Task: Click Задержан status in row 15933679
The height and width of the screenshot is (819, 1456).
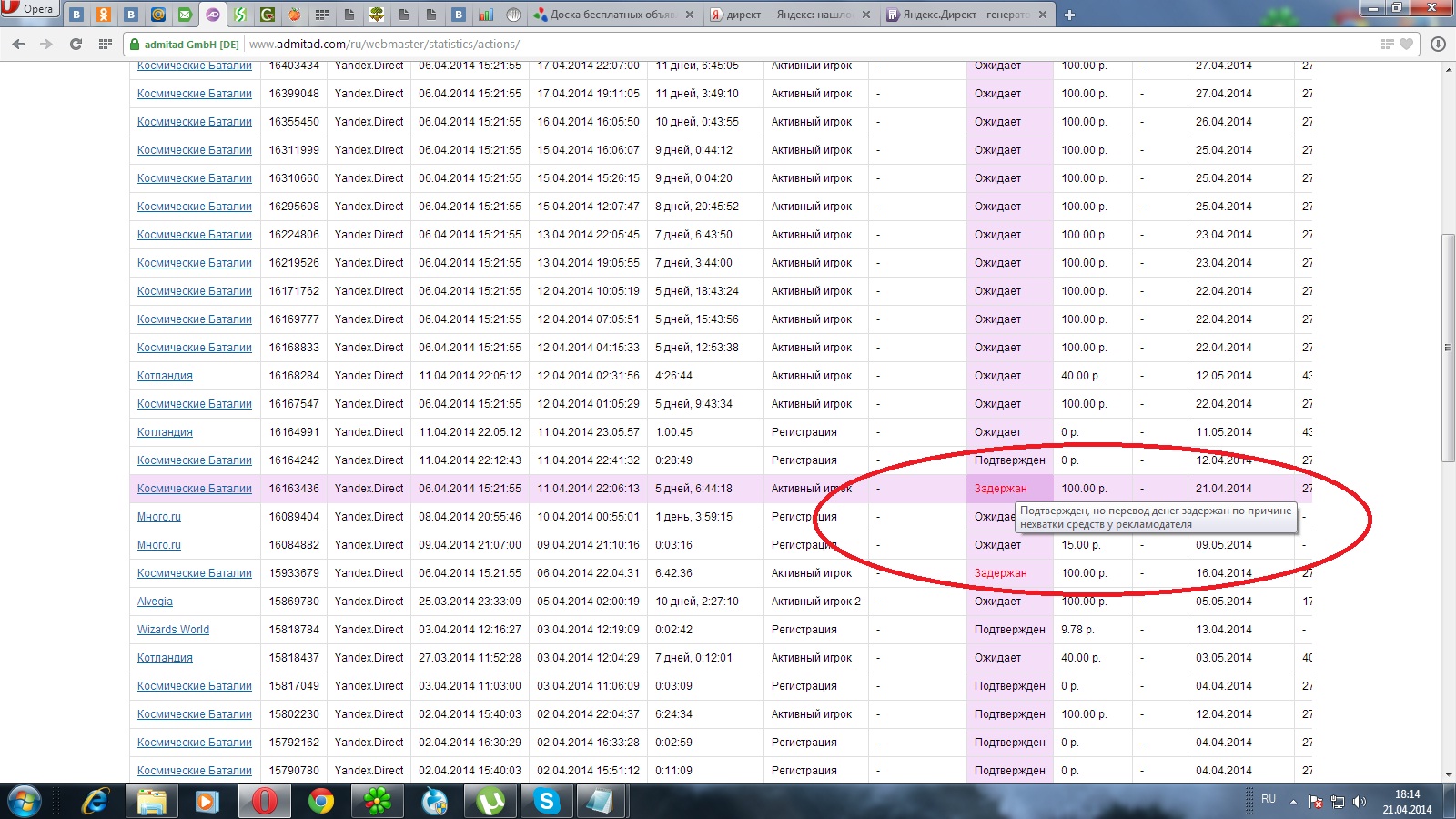Action: point(1000,573)
